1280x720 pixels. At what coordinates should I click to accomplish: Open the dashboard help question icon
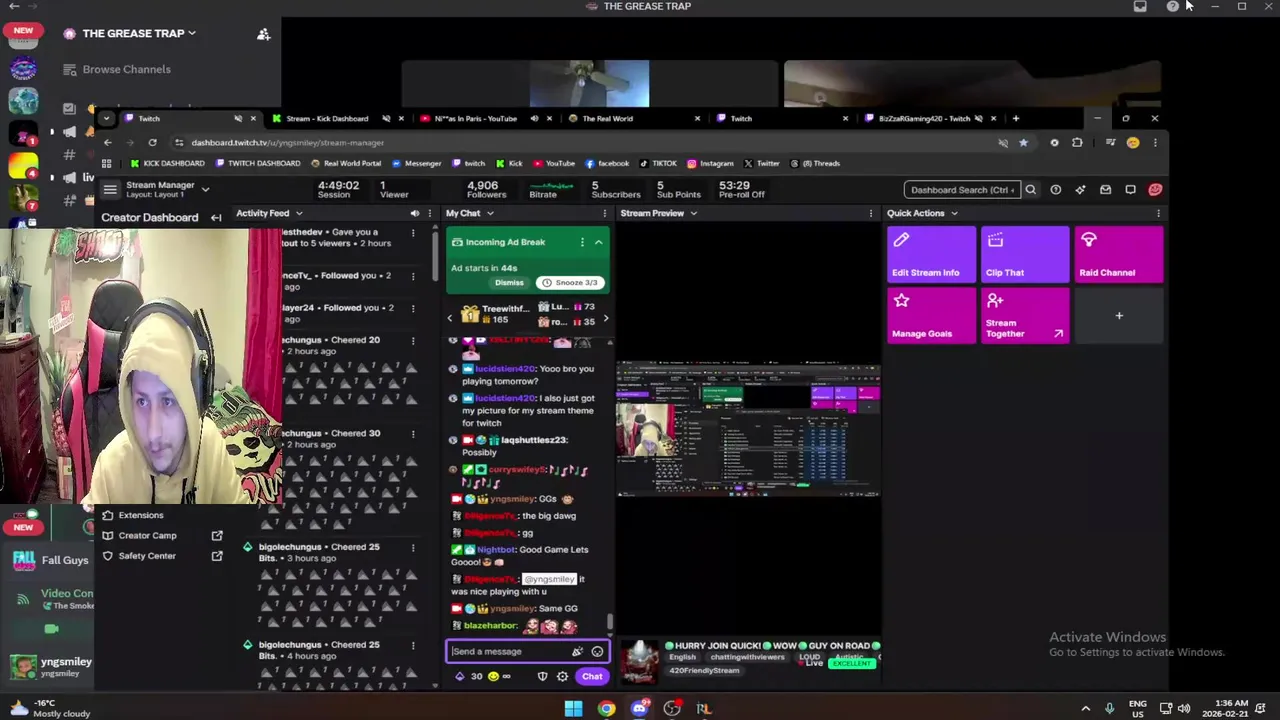1055,189
